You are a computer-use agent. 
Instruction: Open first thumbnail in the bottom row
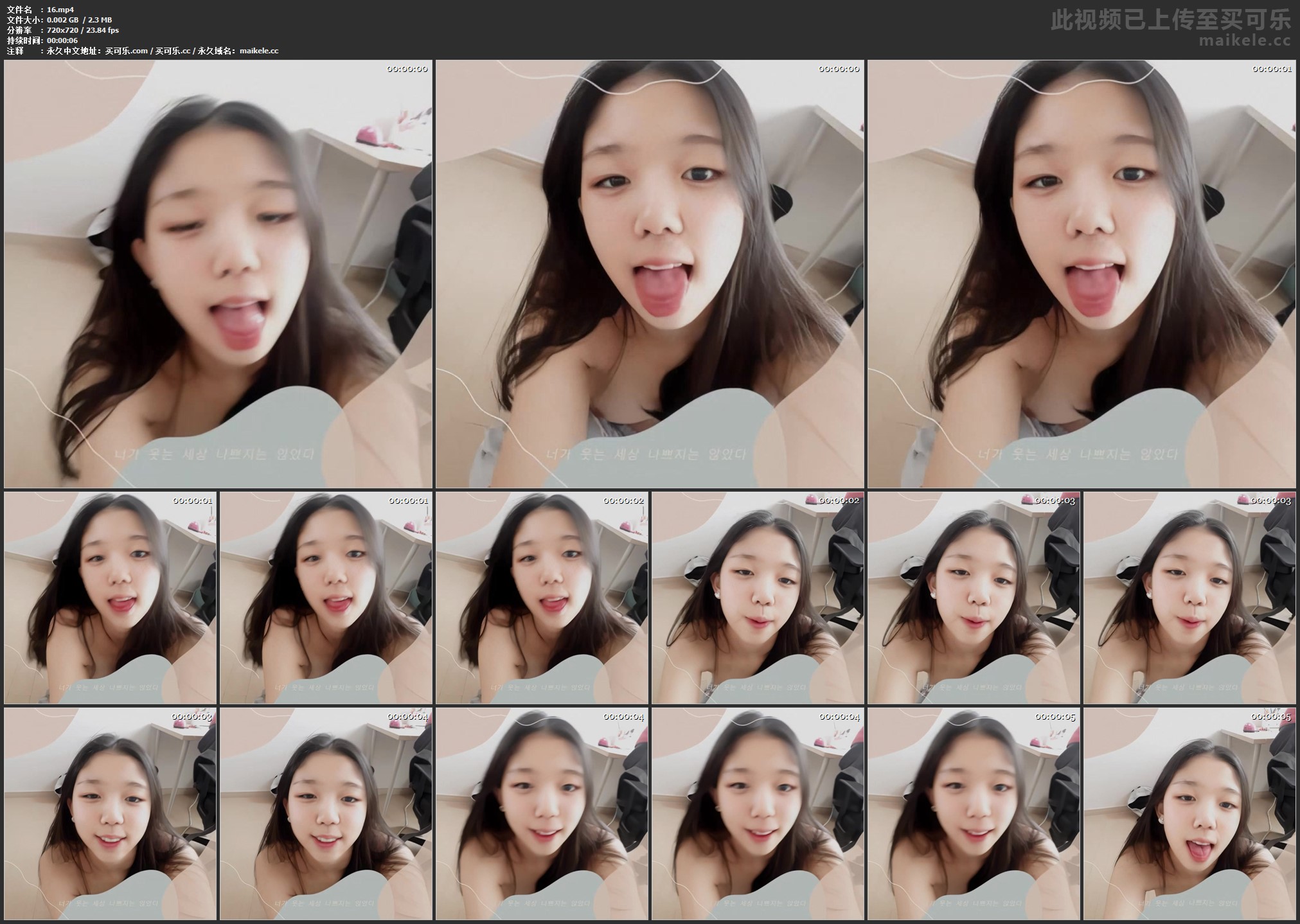click(x=110, y=814)
